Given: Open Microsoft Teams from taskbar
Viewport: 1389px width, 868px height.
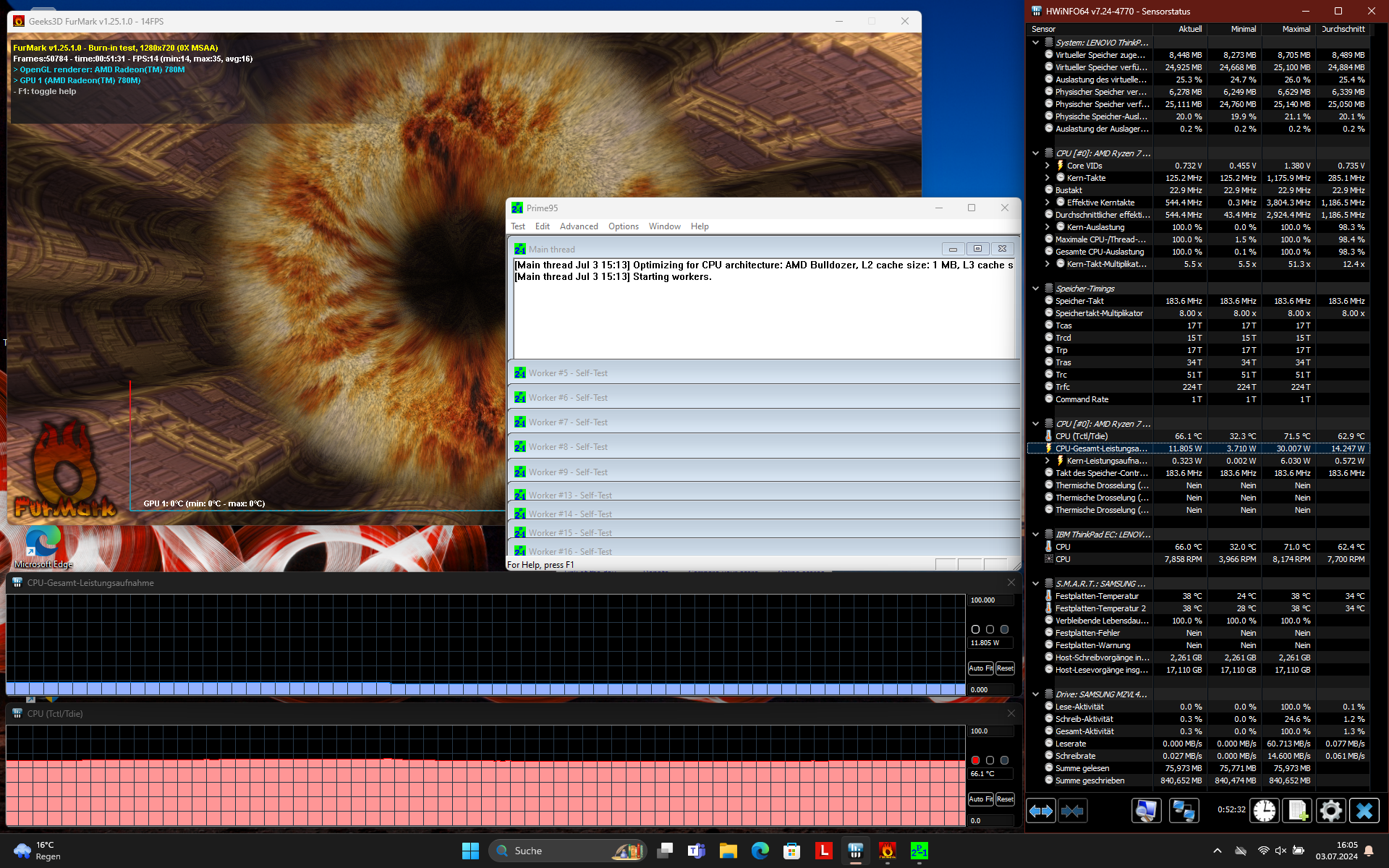Looking at the screenshot, I should [x=696, y=851].
